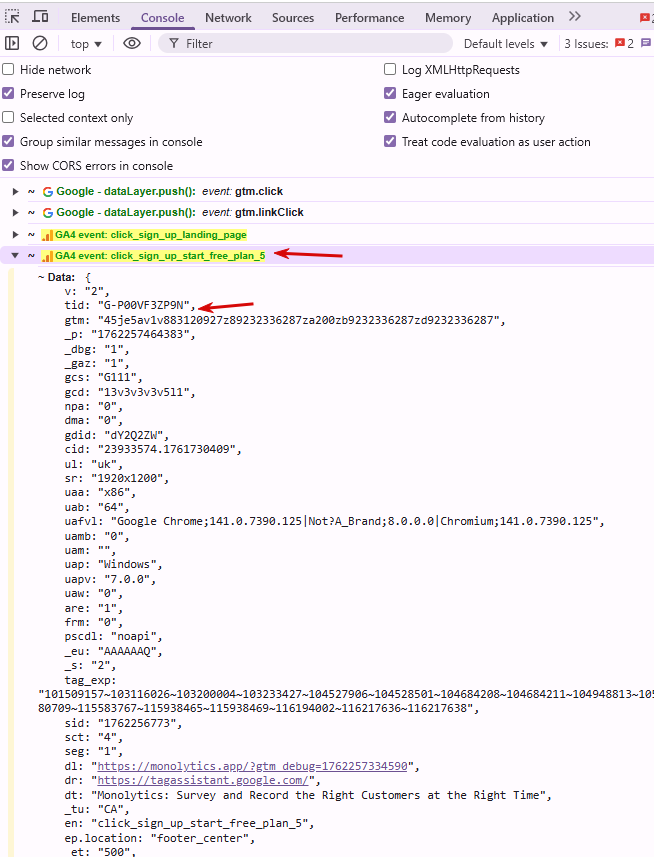Create live expression with eye icon
Screen dimensions: 654x857
[132, 43]
